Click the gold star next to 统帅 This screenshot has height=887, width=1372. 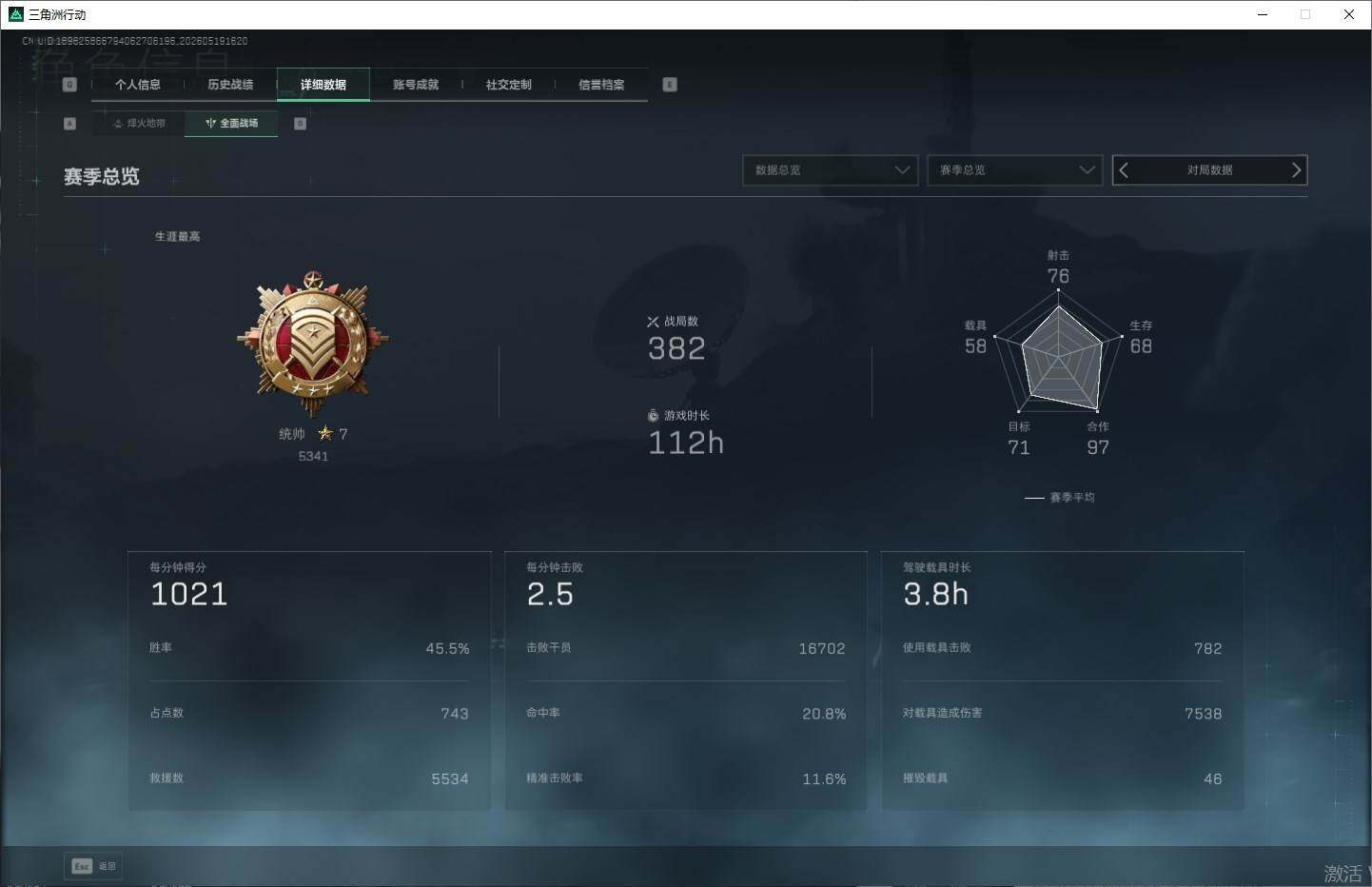click(x=325, y=434)
